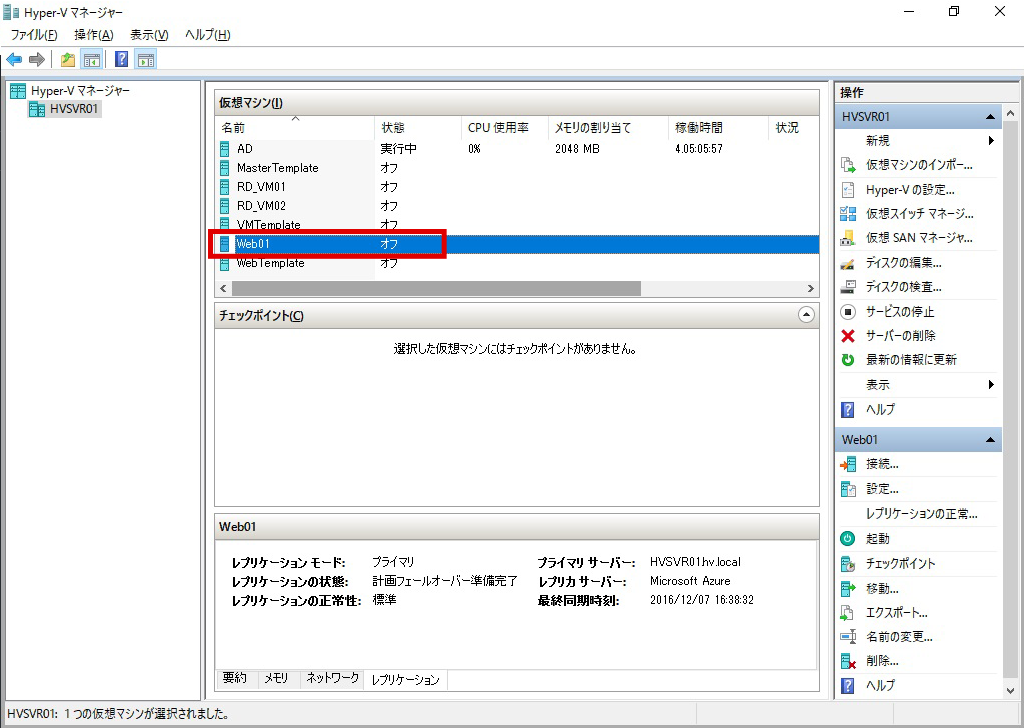Screen dimensions: 1024x728
Task: Click the VM list scroll right arrow
Action: click(810, 288)
